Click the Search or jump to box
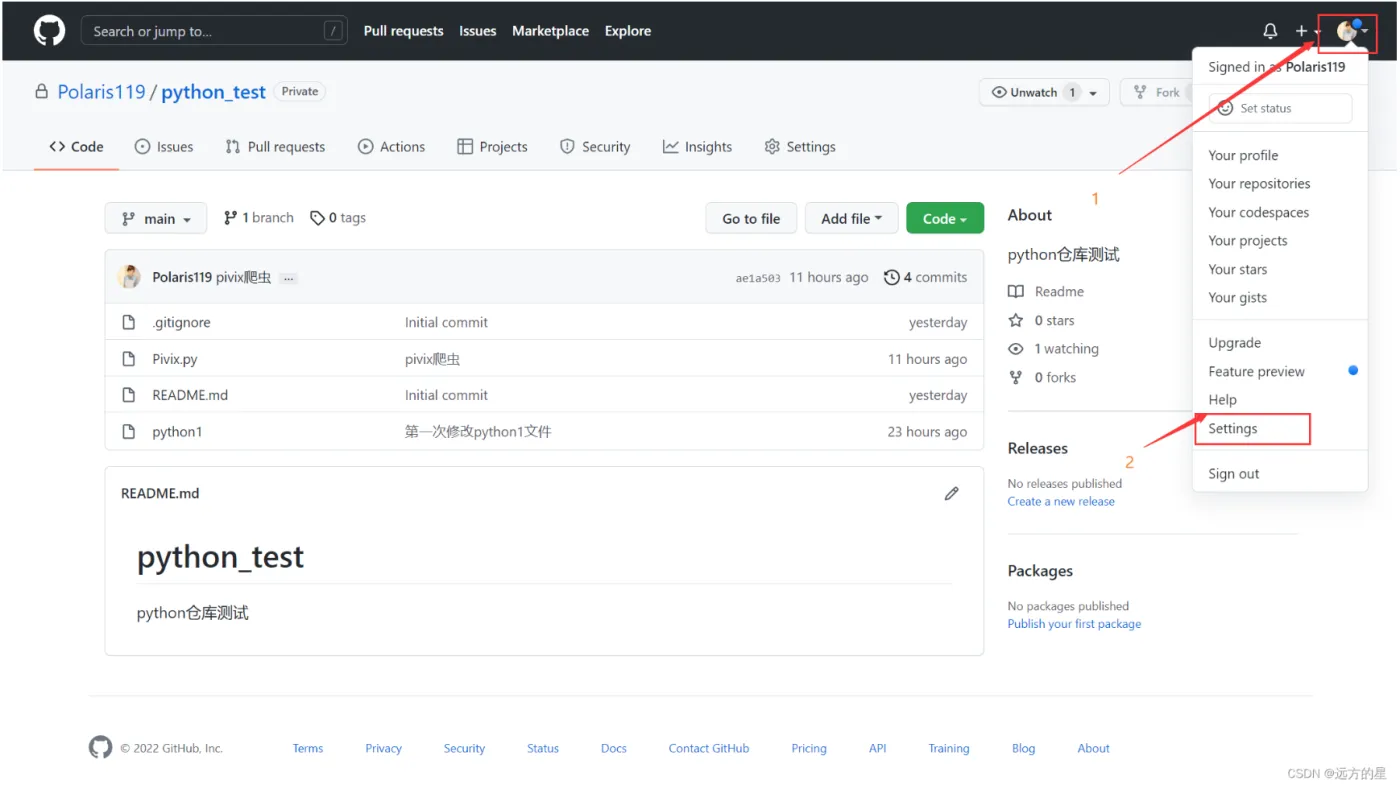This screenshot has height=789, width=1400. tap(214, 31)
